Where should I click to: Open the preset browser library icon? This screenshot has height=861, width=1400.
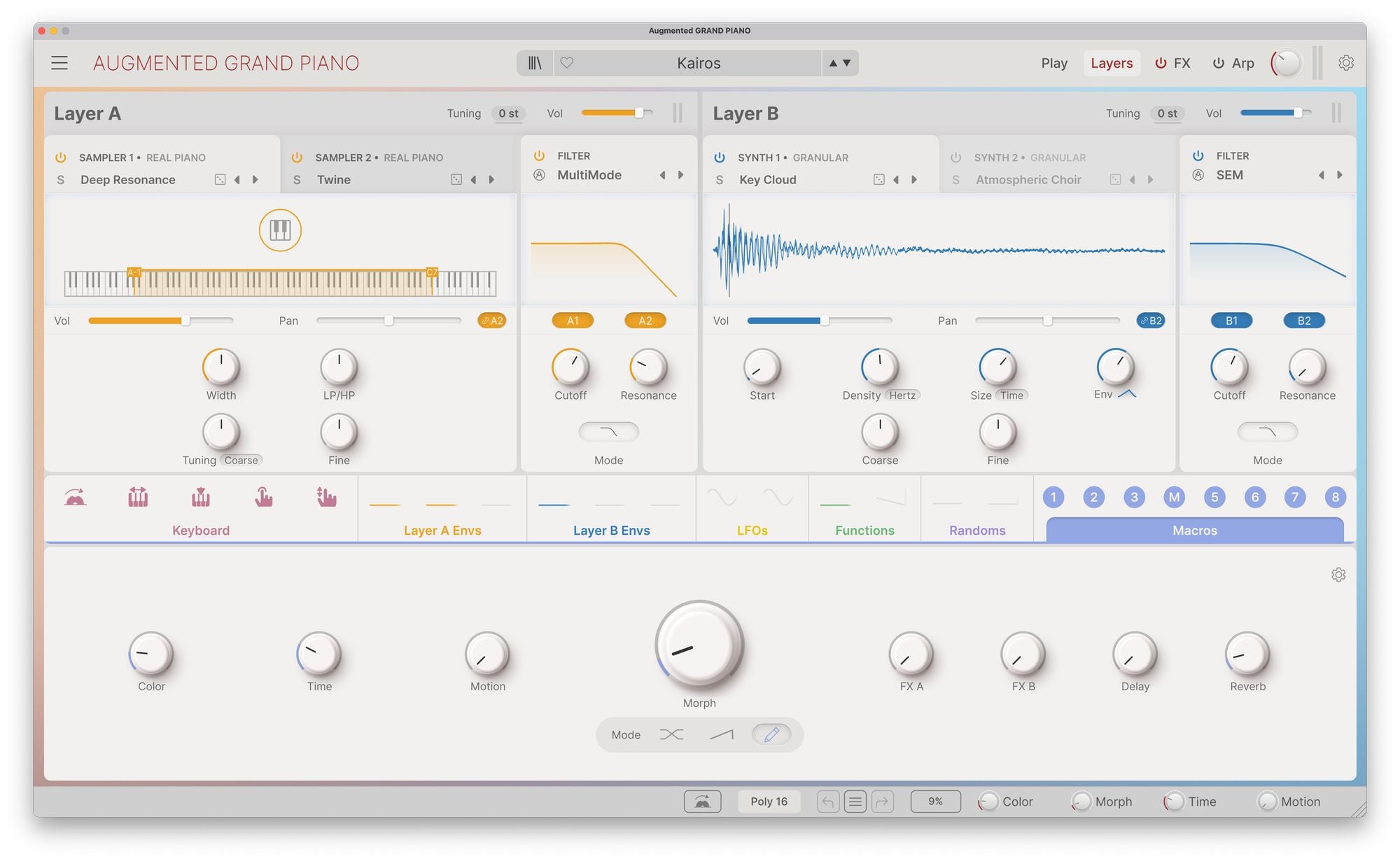coord(535,63)
